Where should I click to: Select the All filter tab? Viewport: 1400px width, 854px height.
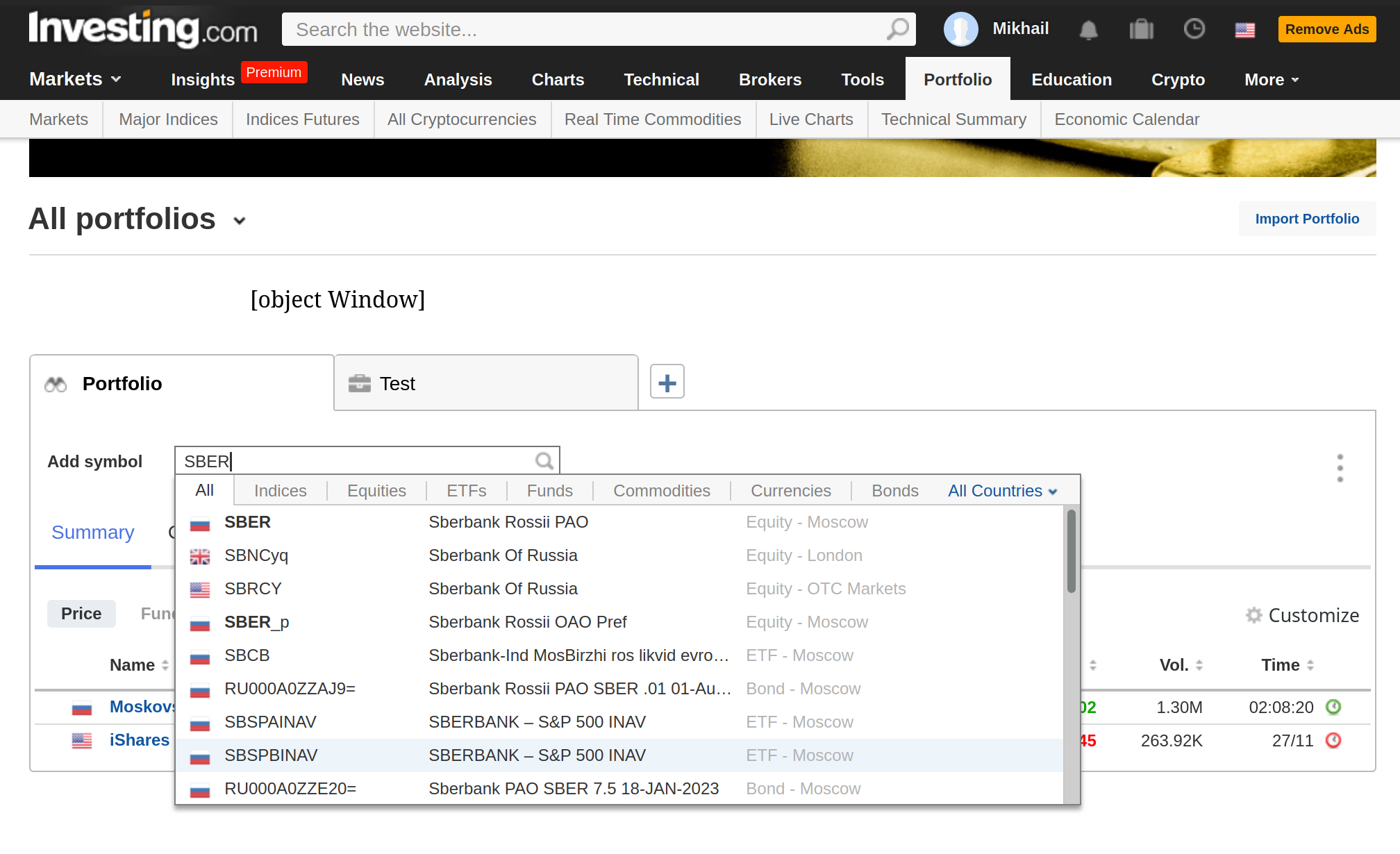pos(205,490)
